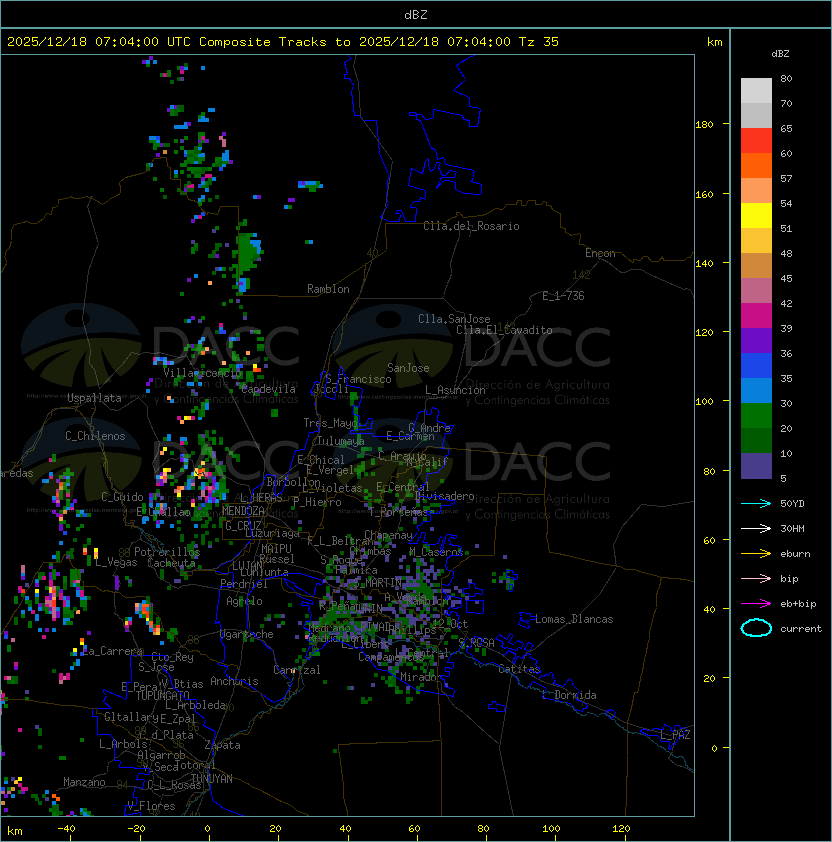
Task: Click the 'TUPUNGATO' label on the map
Action: [162, 696]
